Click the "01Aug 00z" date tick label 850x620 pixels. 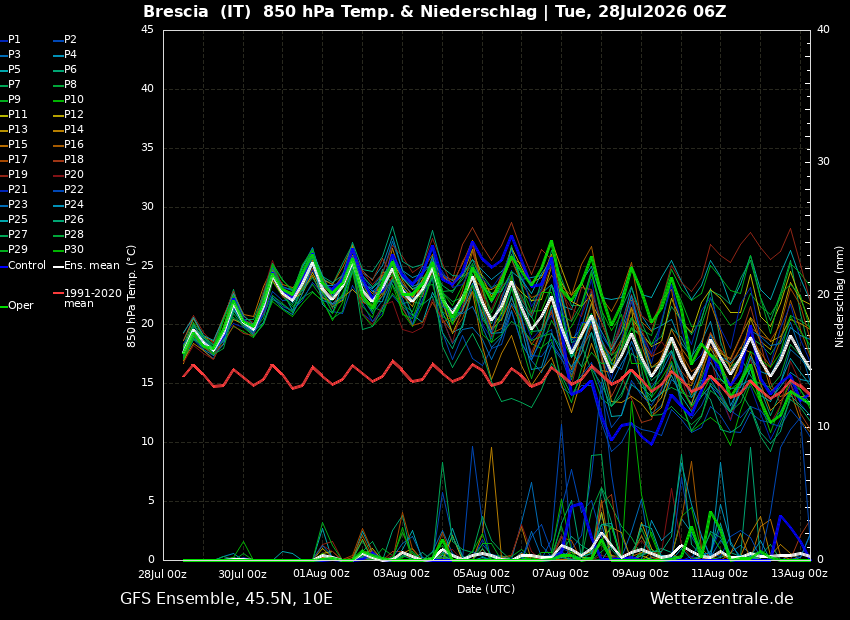tap(321, 573)
